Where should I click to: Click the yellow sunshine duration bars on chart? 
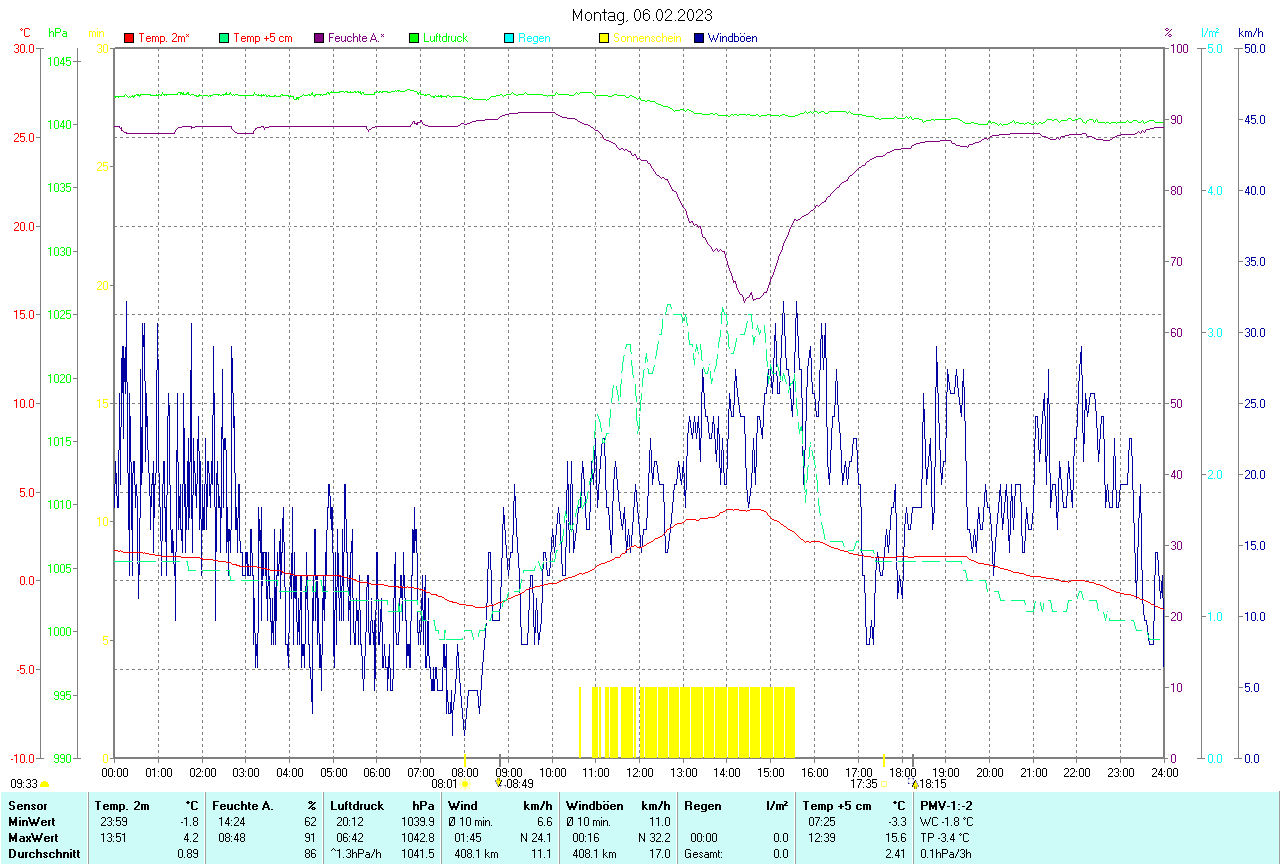click(x=687, y=722)
